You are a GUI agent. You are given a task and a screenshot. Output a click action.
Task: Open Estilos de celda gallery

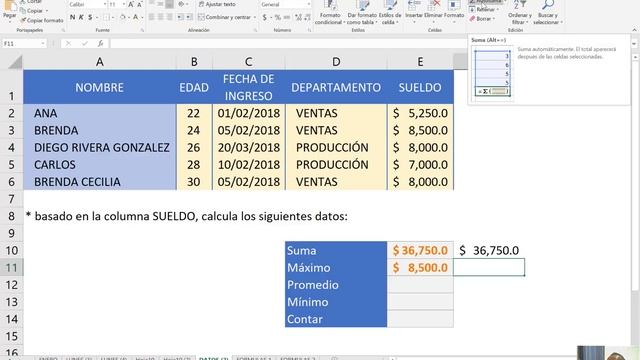[389, 13]
